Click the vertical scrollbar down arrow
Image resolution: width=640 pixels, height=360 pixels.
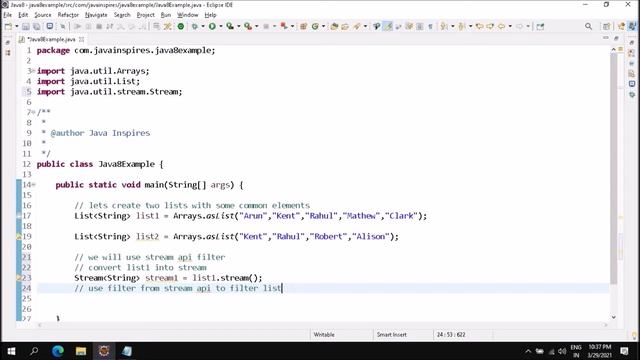click(613, 317)
